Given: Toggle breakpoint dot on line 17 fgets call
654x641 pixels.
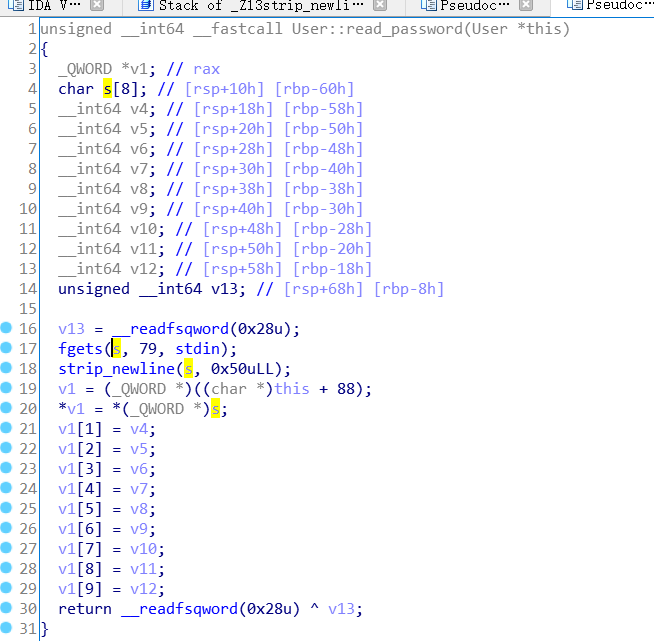Looking at the screenshot, I should pos(6,348).
